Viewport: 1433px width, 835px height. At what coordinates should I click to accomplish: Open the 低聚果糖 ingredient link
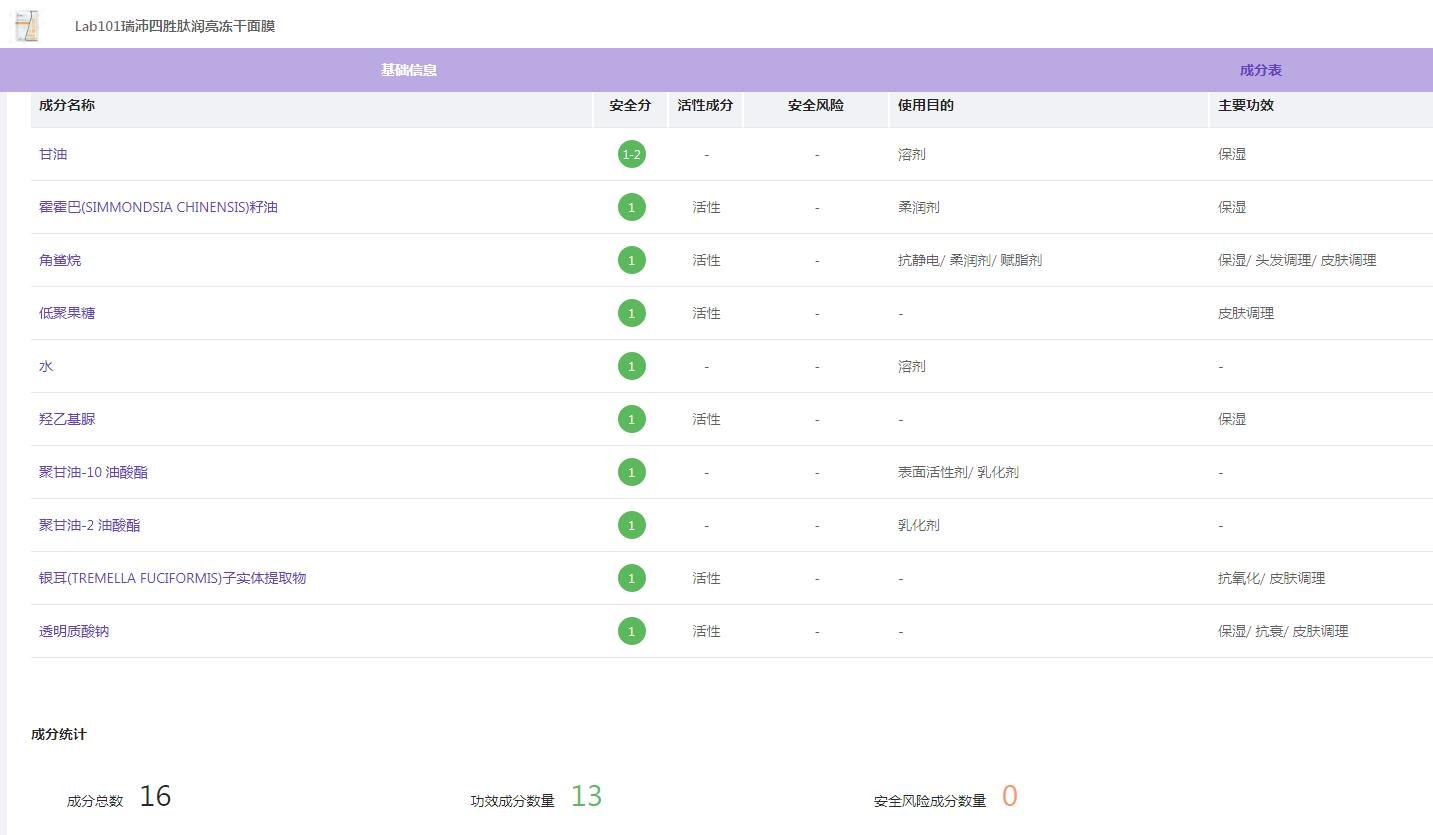(x=67, y=313)
